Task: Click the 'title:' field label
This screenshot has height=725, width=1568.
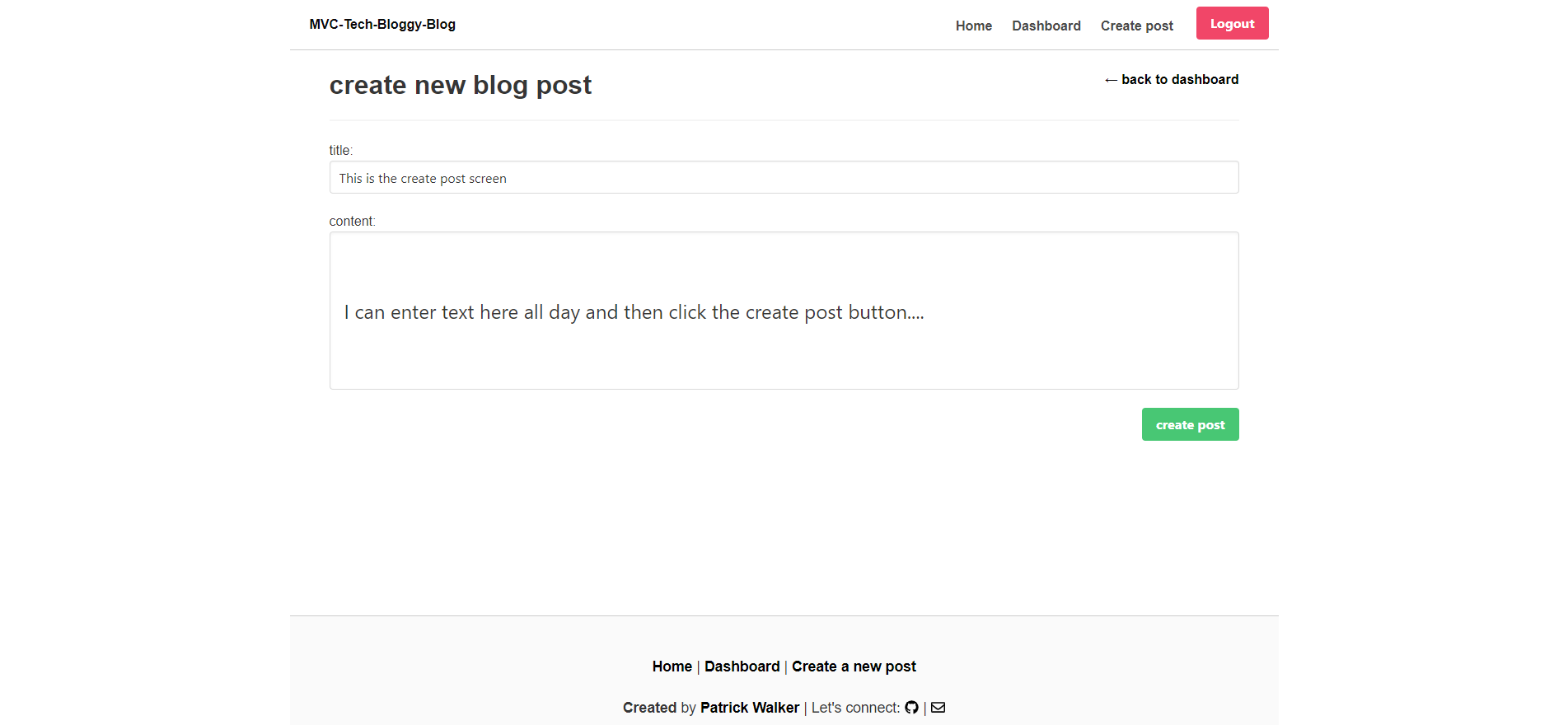Action: (x=340, y=151)
